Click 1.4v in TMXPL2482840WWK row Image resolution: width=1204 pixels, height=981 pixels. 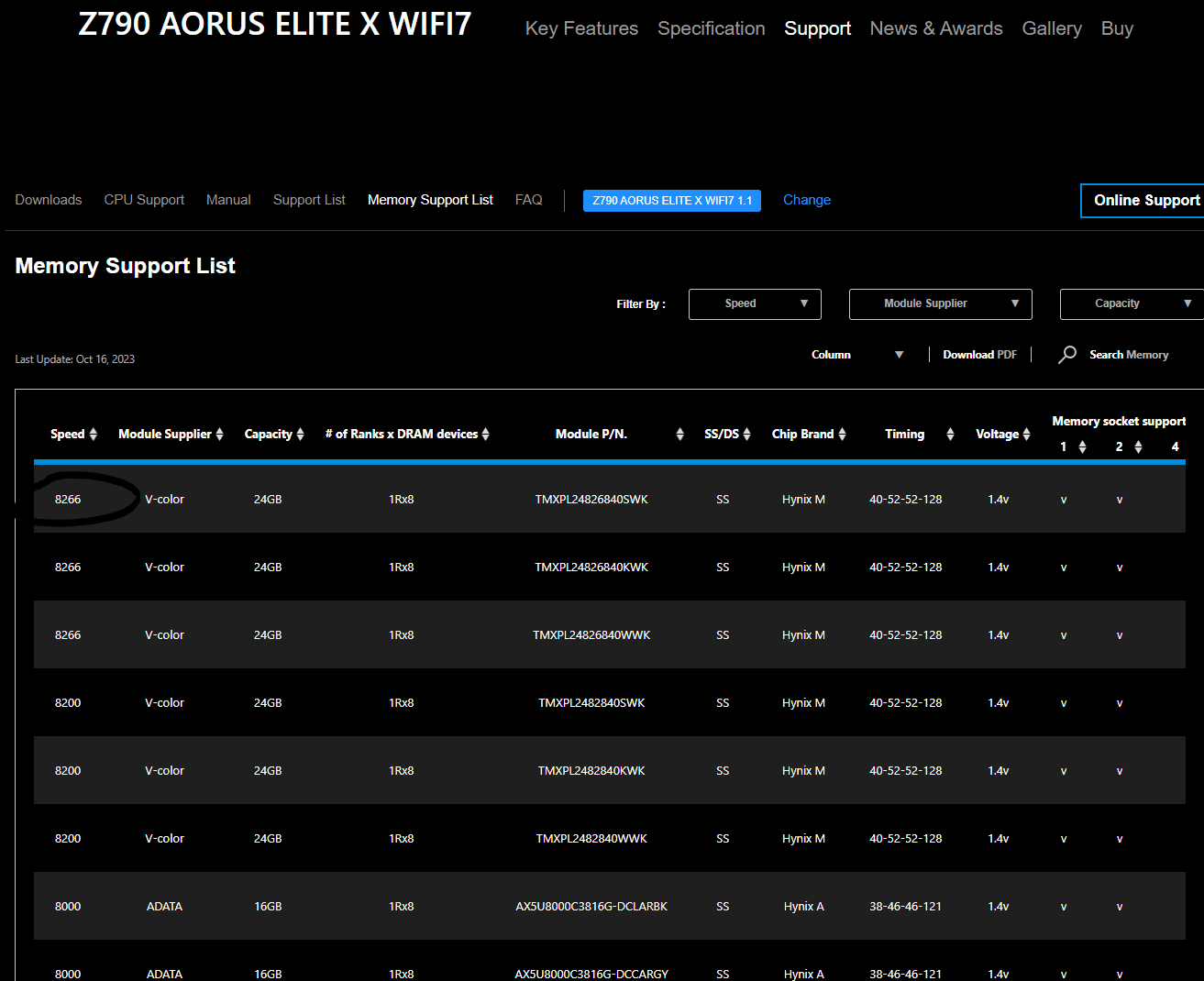(x=999, y=839)
